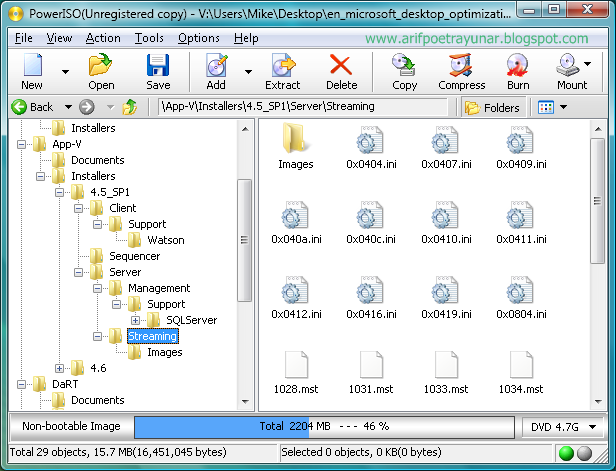The width and height of the screenshot is (616, 471).
Task: Click the New image toolbar icon
Action: point(33,65)
